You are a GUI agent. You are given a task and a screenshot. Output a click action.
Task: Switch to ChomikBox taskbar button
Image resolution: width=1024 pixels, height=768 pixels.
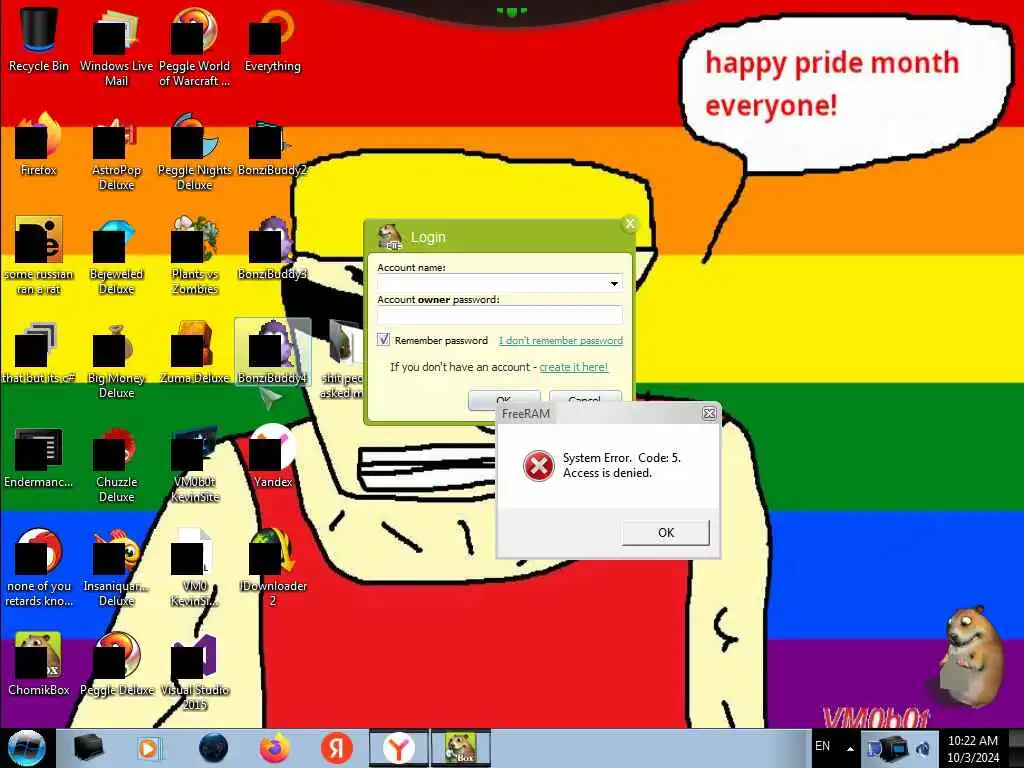460,748
